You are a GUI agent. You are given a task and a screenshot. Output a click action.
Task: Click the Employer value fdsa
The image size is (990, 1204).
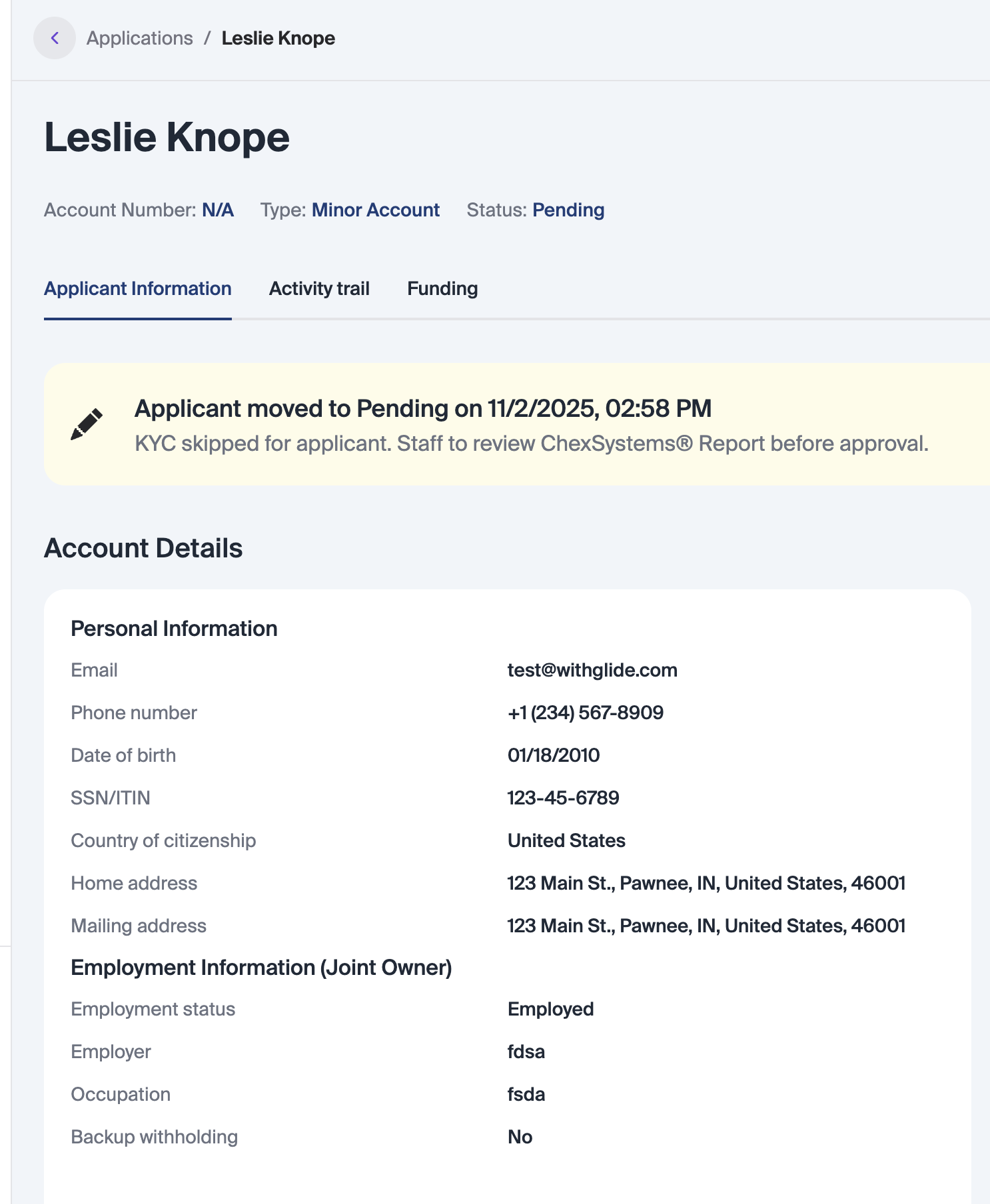coord(526,1052)
